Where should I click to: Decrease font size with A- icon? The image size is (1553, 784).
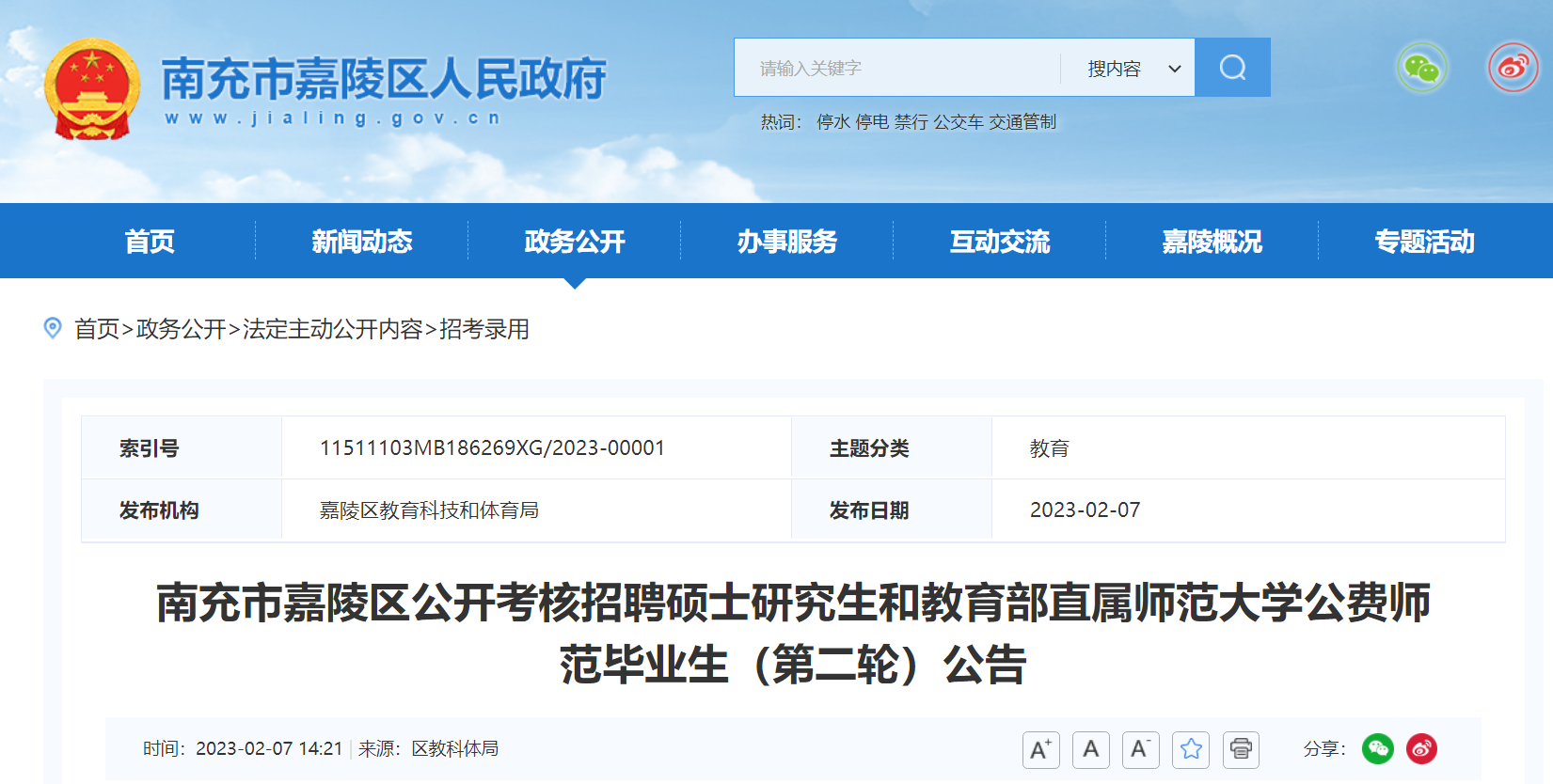1140,749
